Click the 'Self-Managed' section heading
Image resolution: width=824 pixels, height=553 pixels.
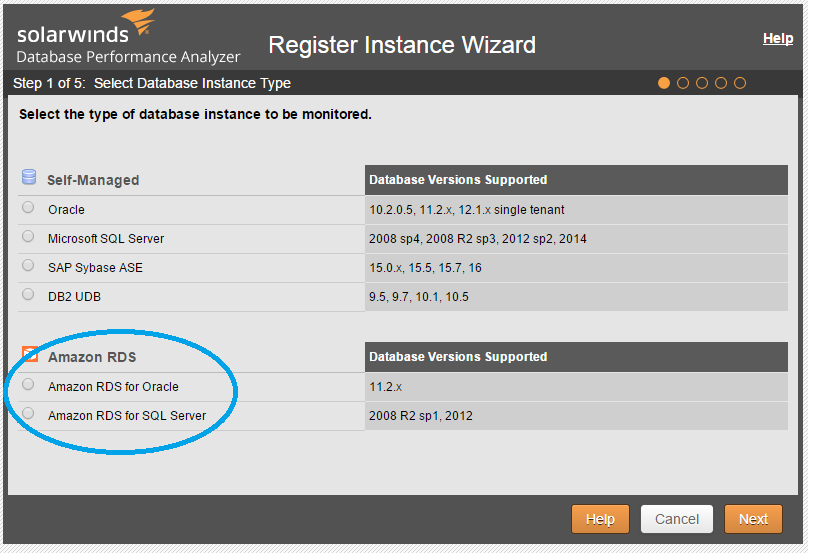(93, 180)
